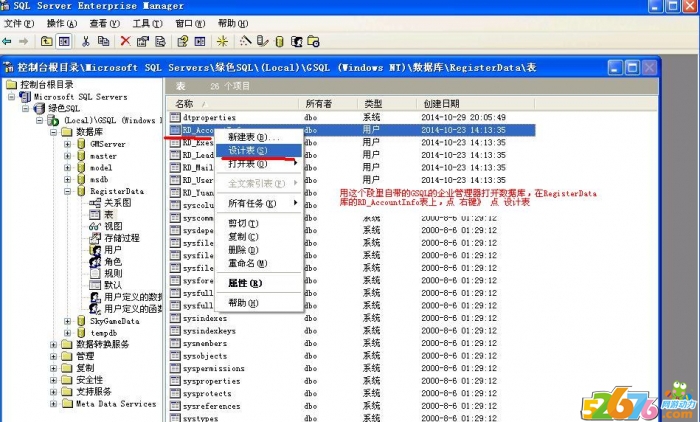Image resolution: width=700 pixels, height=422 pixels.
Task: Sort by the 所有者 column header
Action: pyautogui.click(x=328, y=104)
